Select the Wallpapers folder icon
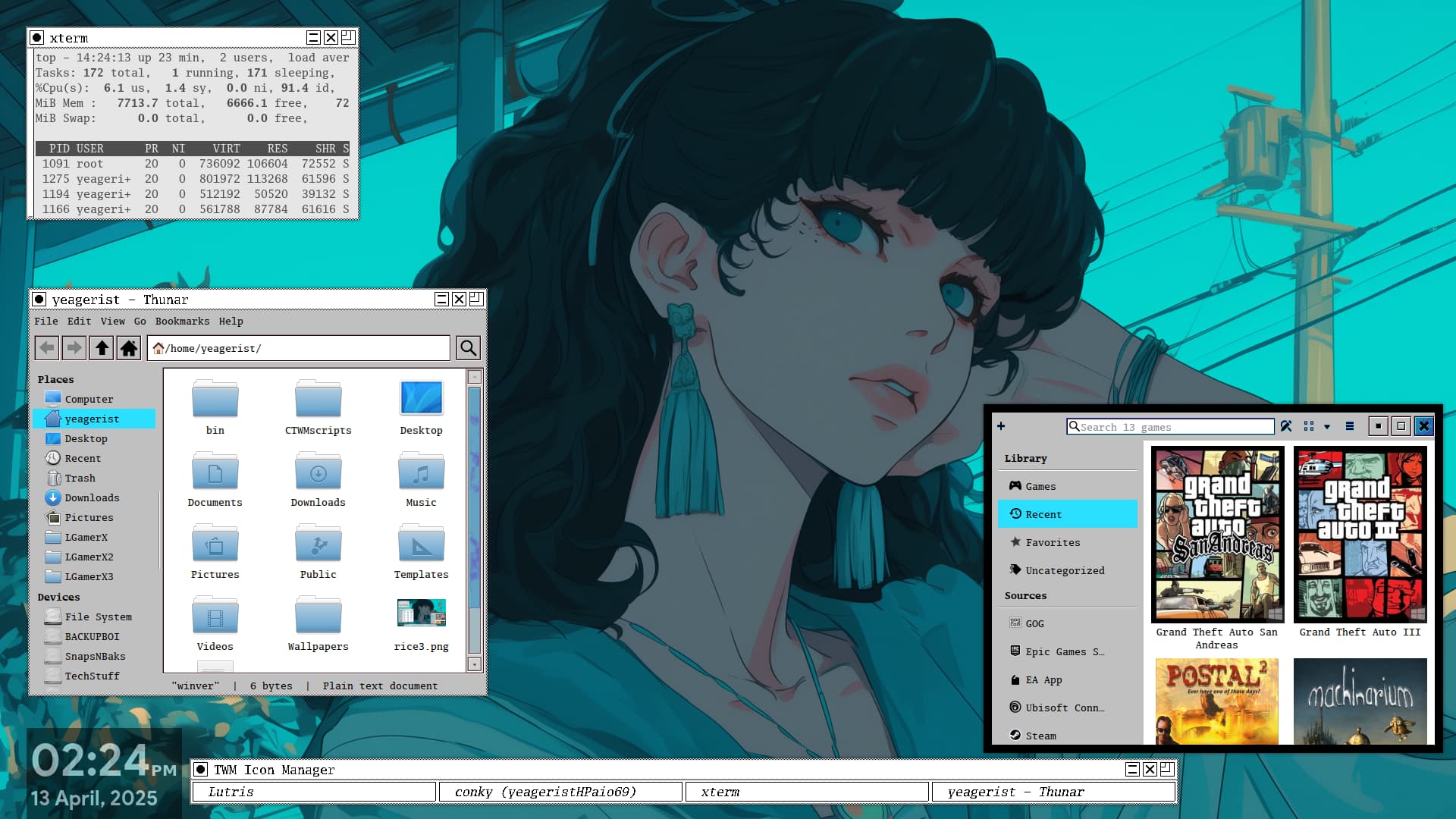The height and width of the screenshot is (819, 1456). tap(318, 614)
